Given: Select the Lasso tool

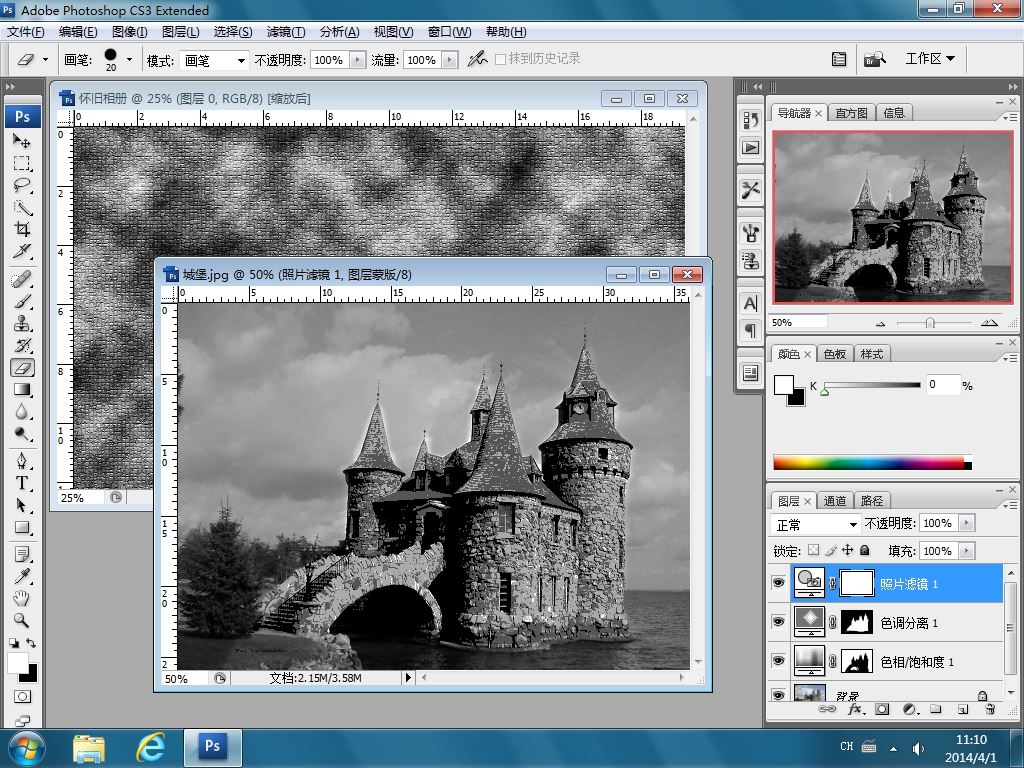Looking at the screenshot, I should pos(22,185).
